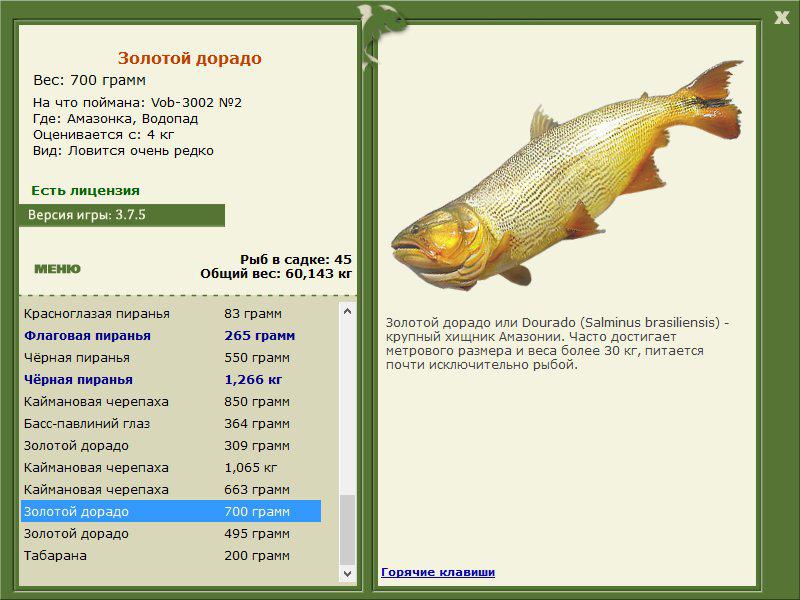Select Золотой дорадо 309 грамм row
Viewport: 800px width, 600px height.
171,445
